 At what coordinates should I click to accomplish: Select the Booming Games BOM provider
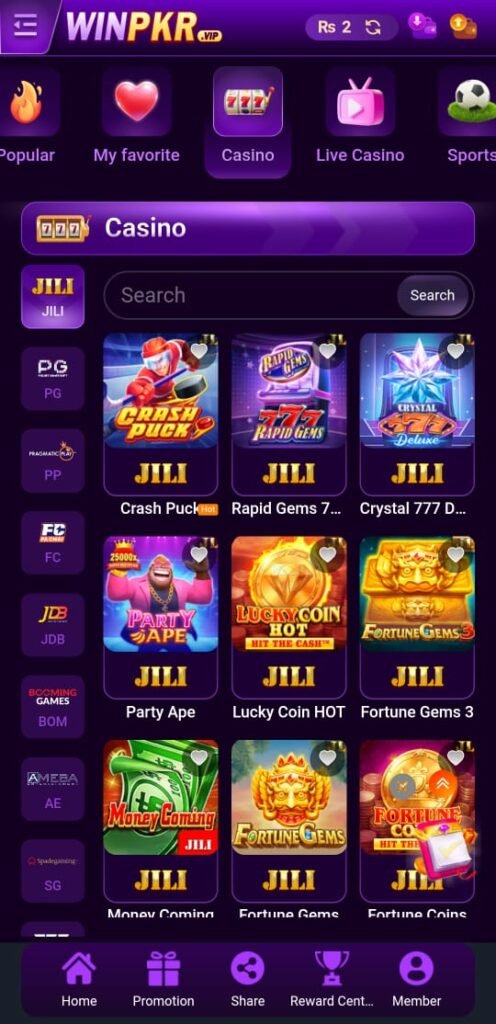[x=53, y=707]
